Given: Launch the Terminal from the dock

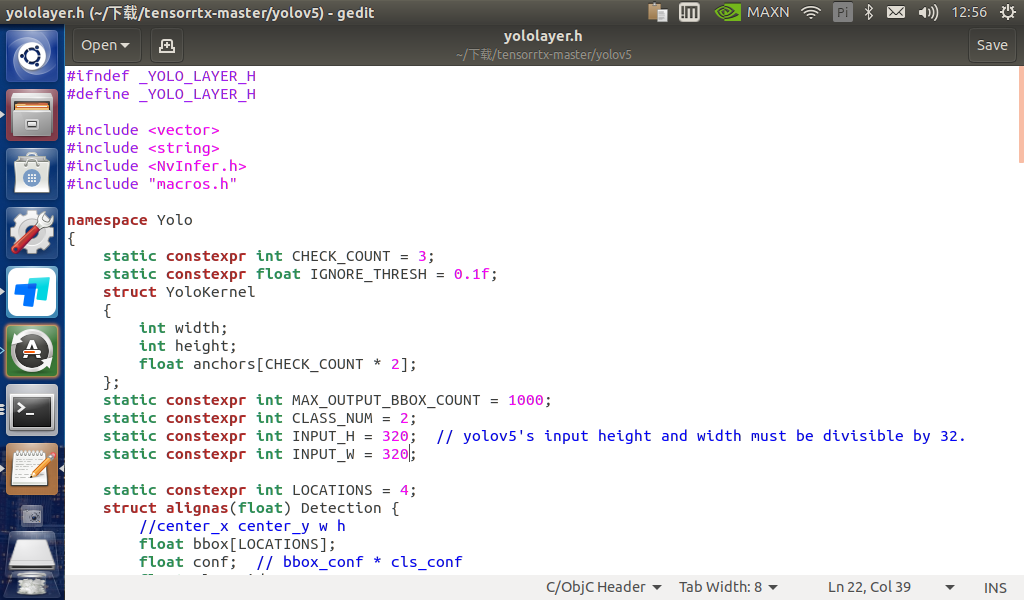Looking at the screenshot, I should click(32, 410).
